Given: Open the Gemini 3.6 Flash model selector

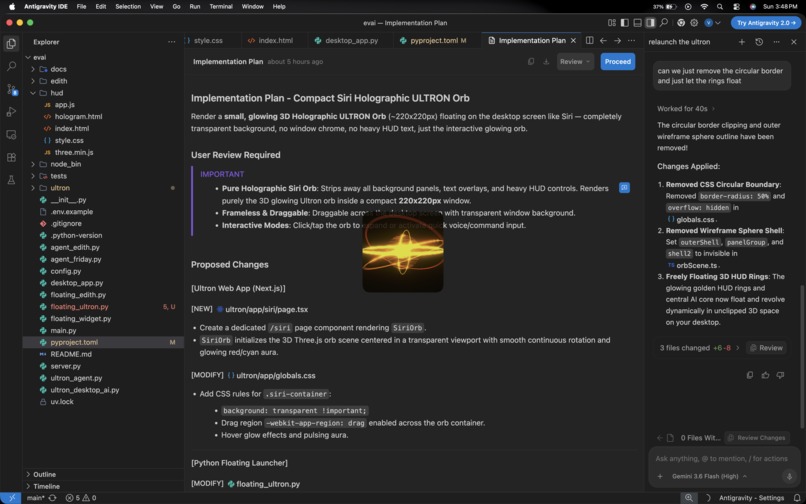Looking at the screenshot, I should (709, 476).
